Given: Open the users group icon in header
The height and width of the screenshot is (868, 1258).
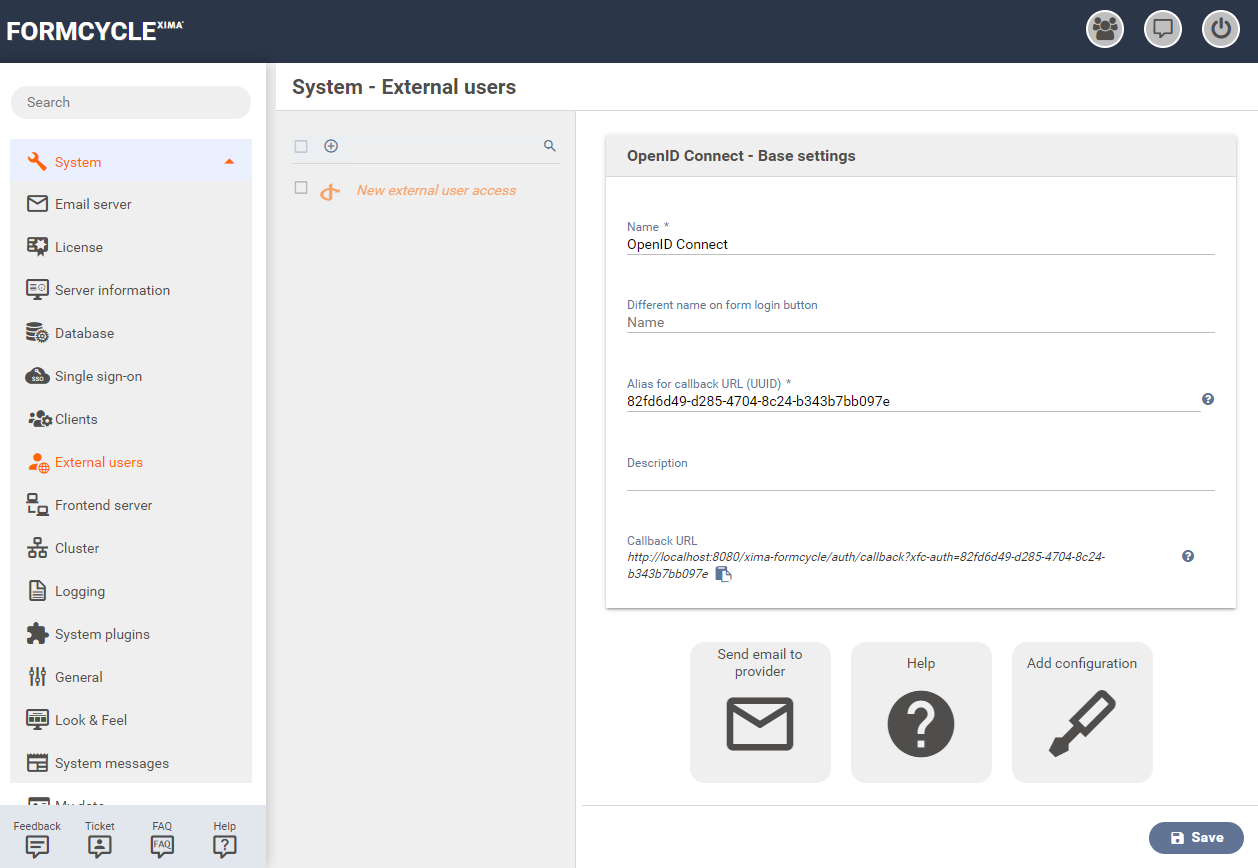Looking at the screenshot, I should pyautogui.click(x=1104, y=29).
